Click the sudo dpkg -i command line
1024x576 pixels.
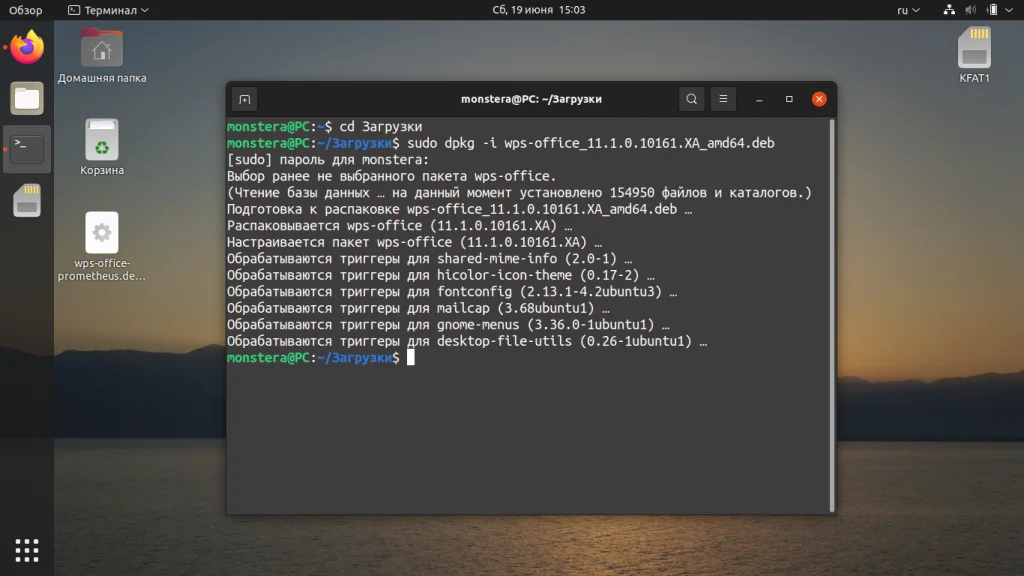pyautogui.click(x=501, y=143)
